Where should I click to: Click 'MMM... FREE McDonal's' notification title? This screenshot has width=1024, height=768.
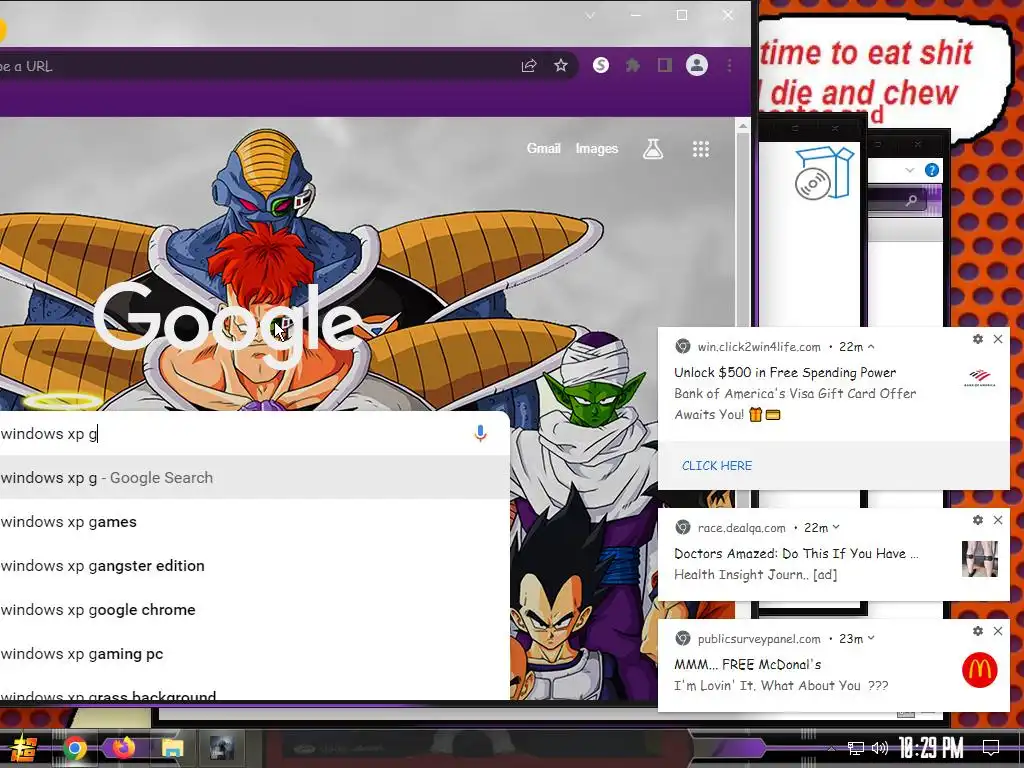[748, 665]
